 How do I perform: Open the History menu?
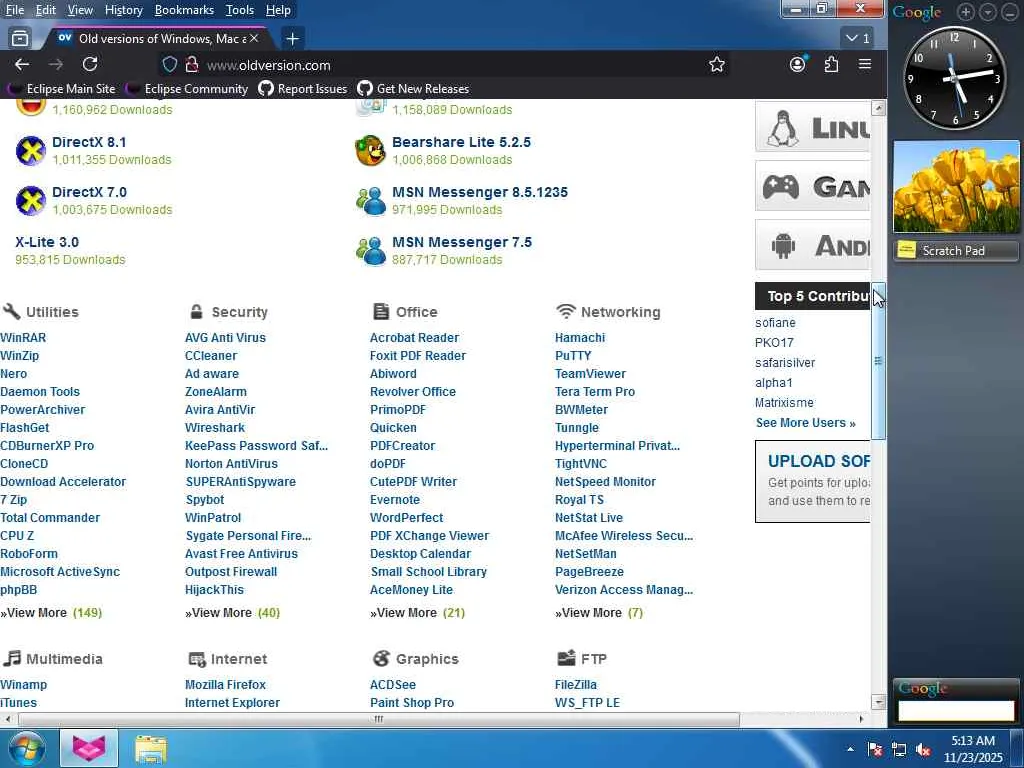click(x=123, y=10)
